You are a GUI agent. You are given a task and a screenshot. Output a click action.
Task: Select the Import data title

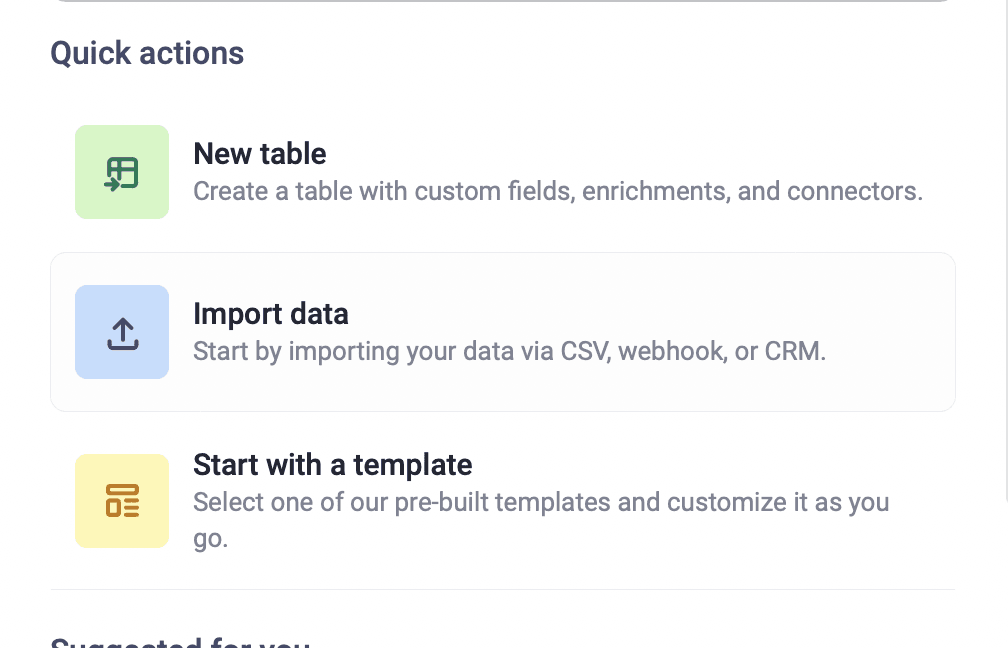point(270,314)
